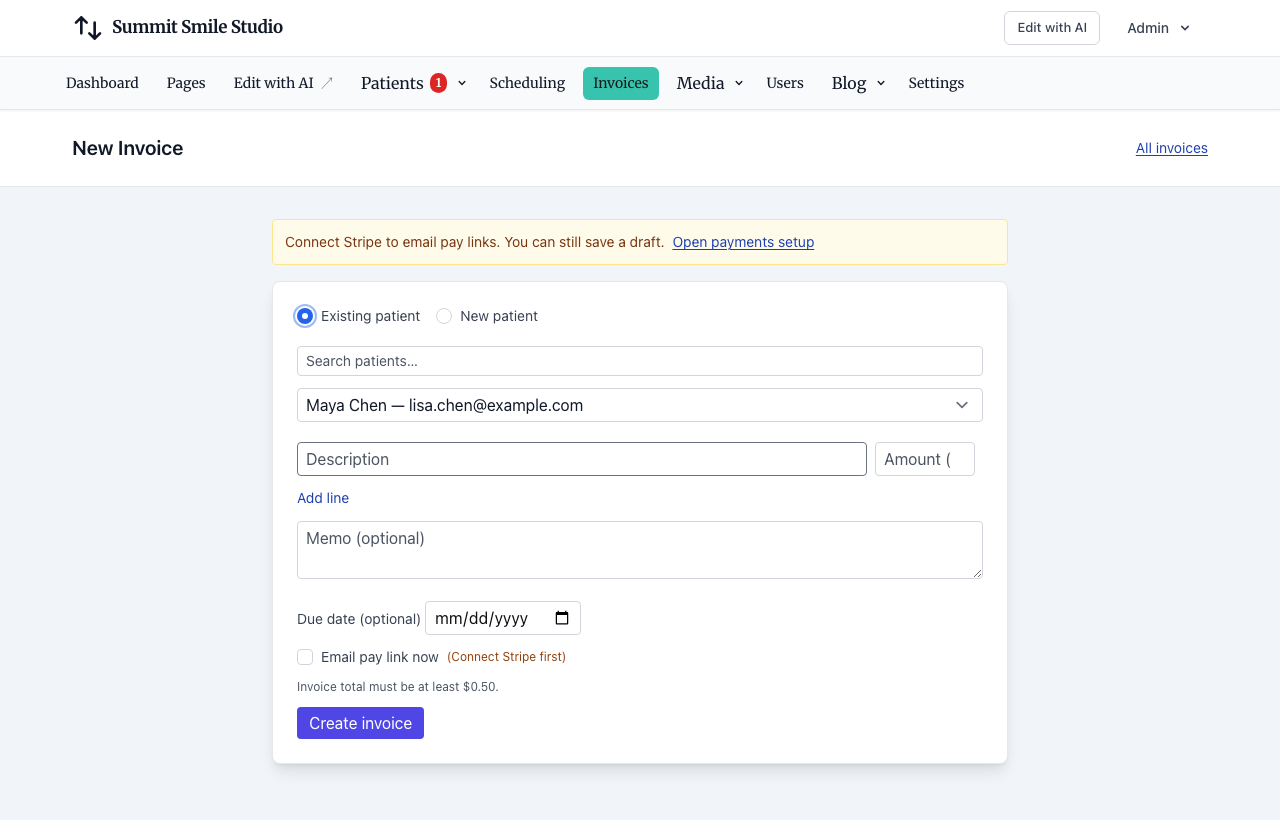The width and height of the screenshot is (1280, 820).
Task: Open the Users nav item
Action: (x=785, y=83)
